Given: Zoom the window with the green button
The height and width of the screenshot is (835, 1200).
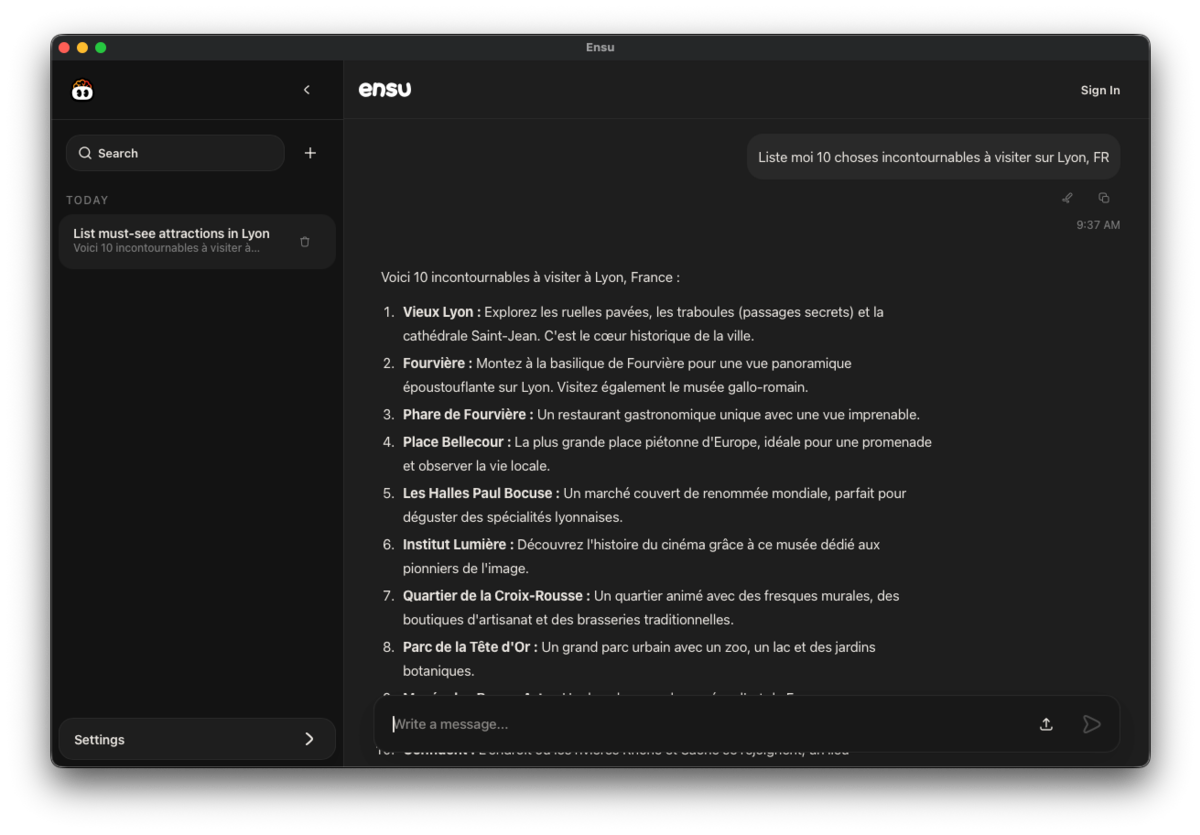Looking at the screenshot, I should [100, 47].
